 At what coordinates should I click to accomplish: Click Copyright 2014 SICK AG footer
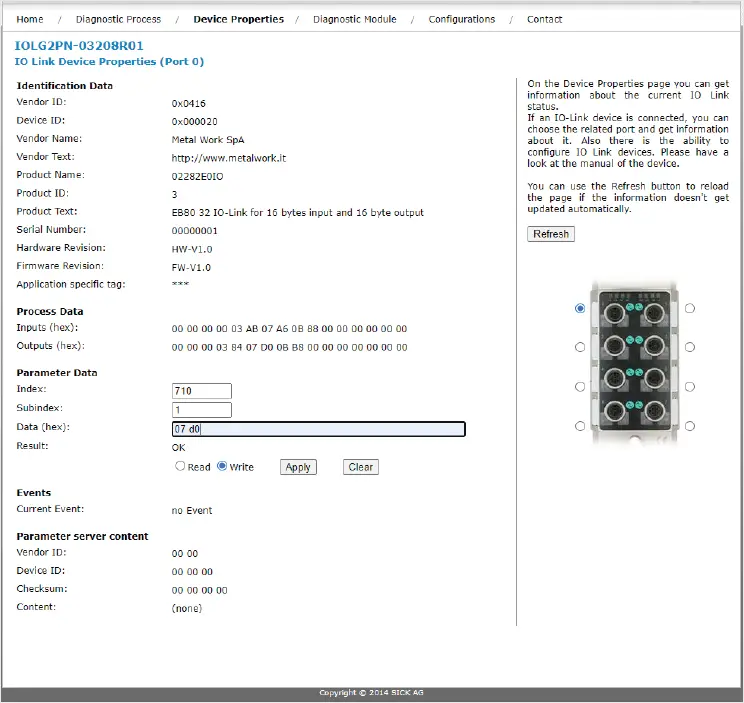click(x=372, y=693)
